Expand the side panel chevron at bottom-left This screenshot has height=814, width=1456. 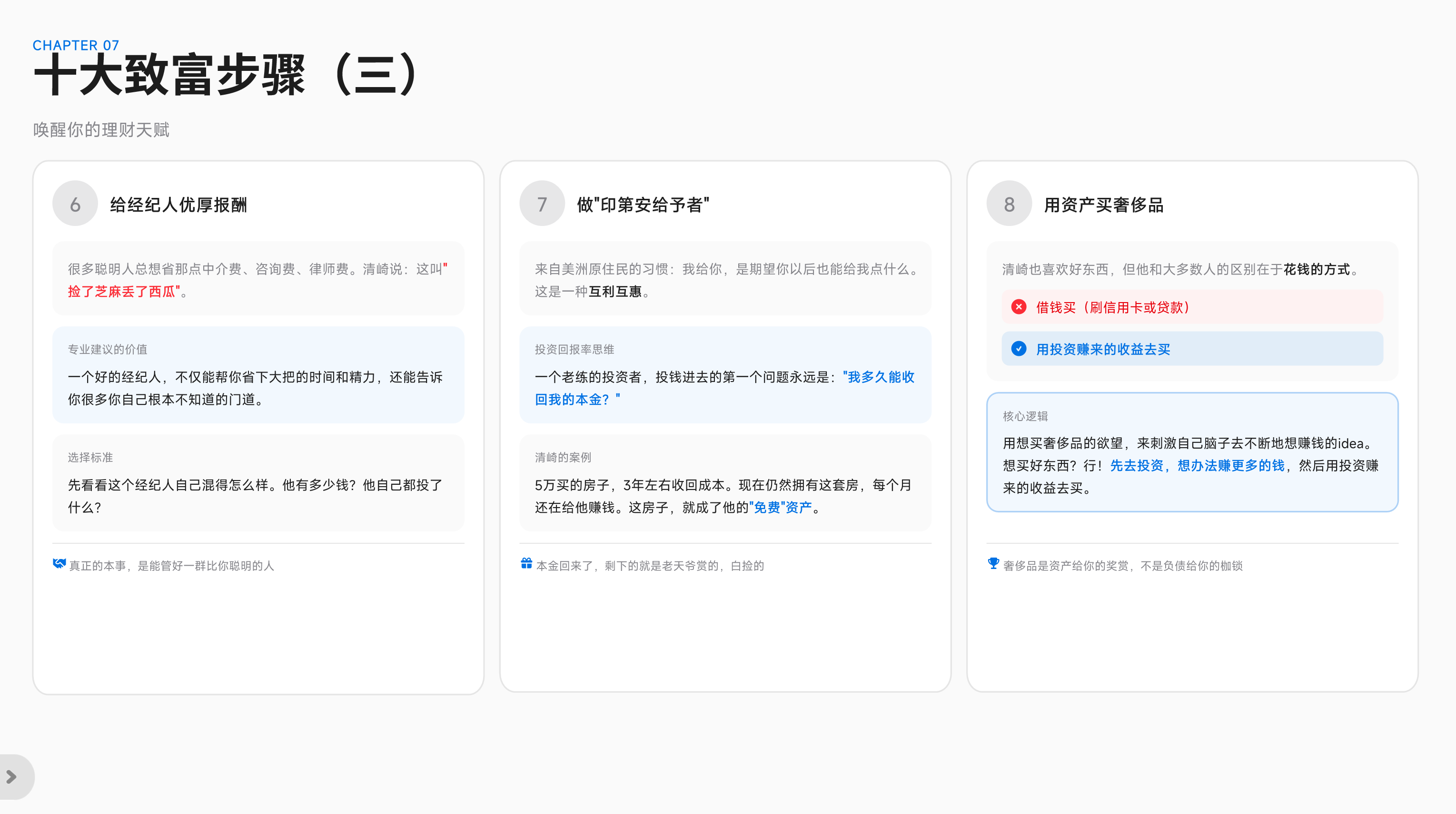12,777
